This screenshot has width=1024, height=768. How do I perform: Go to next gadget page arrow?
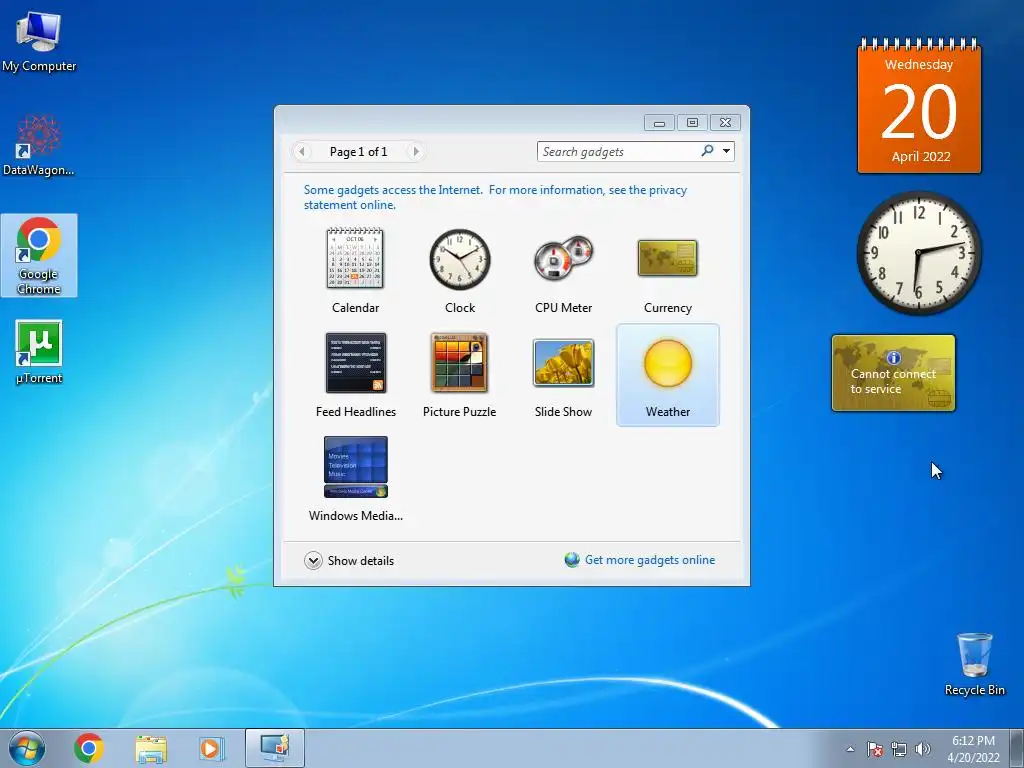tap(415, 152)
